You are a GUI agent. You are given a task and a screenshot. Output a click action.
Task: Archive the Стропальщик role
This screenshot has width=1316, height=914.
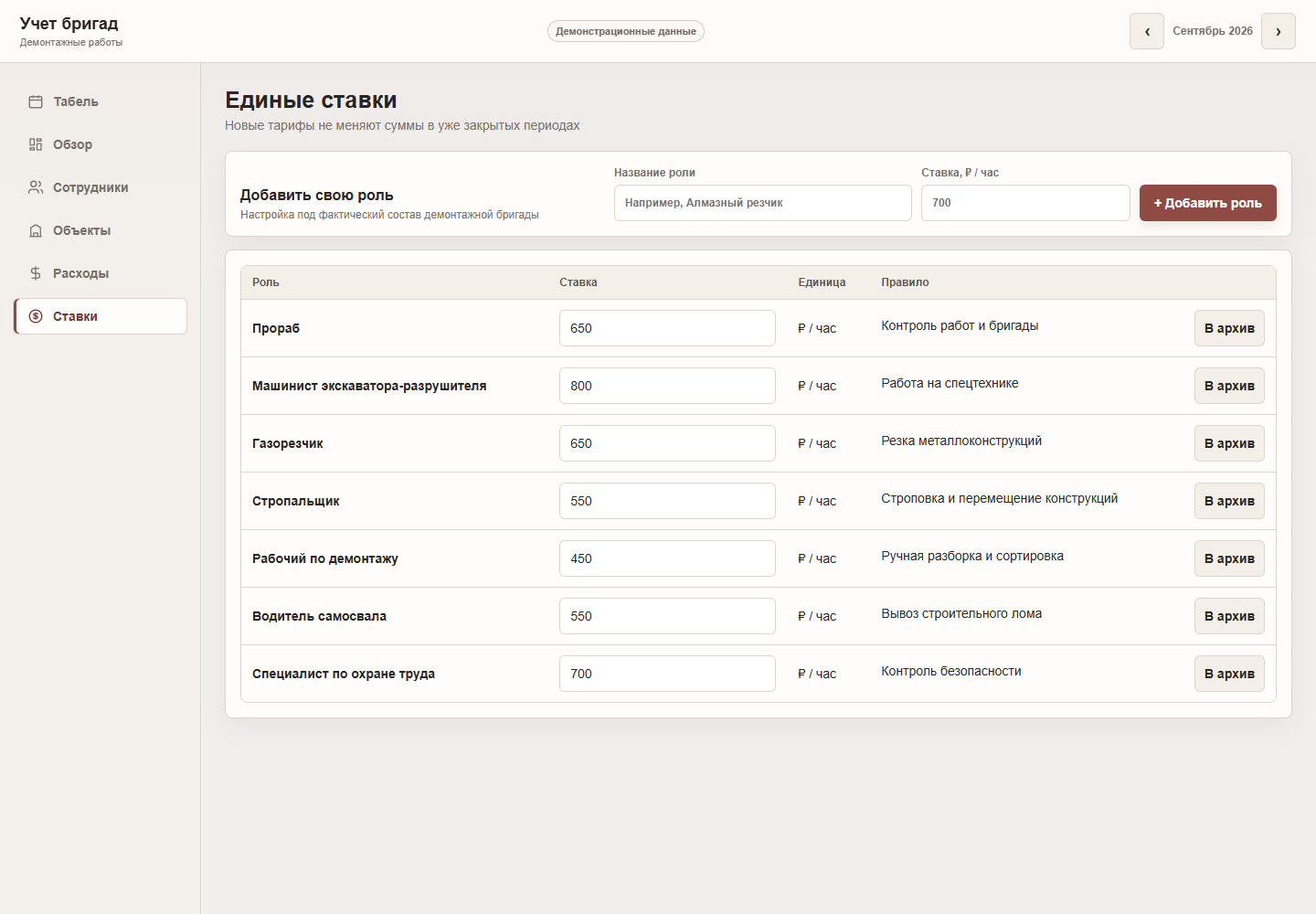[x=1229, y=501]
